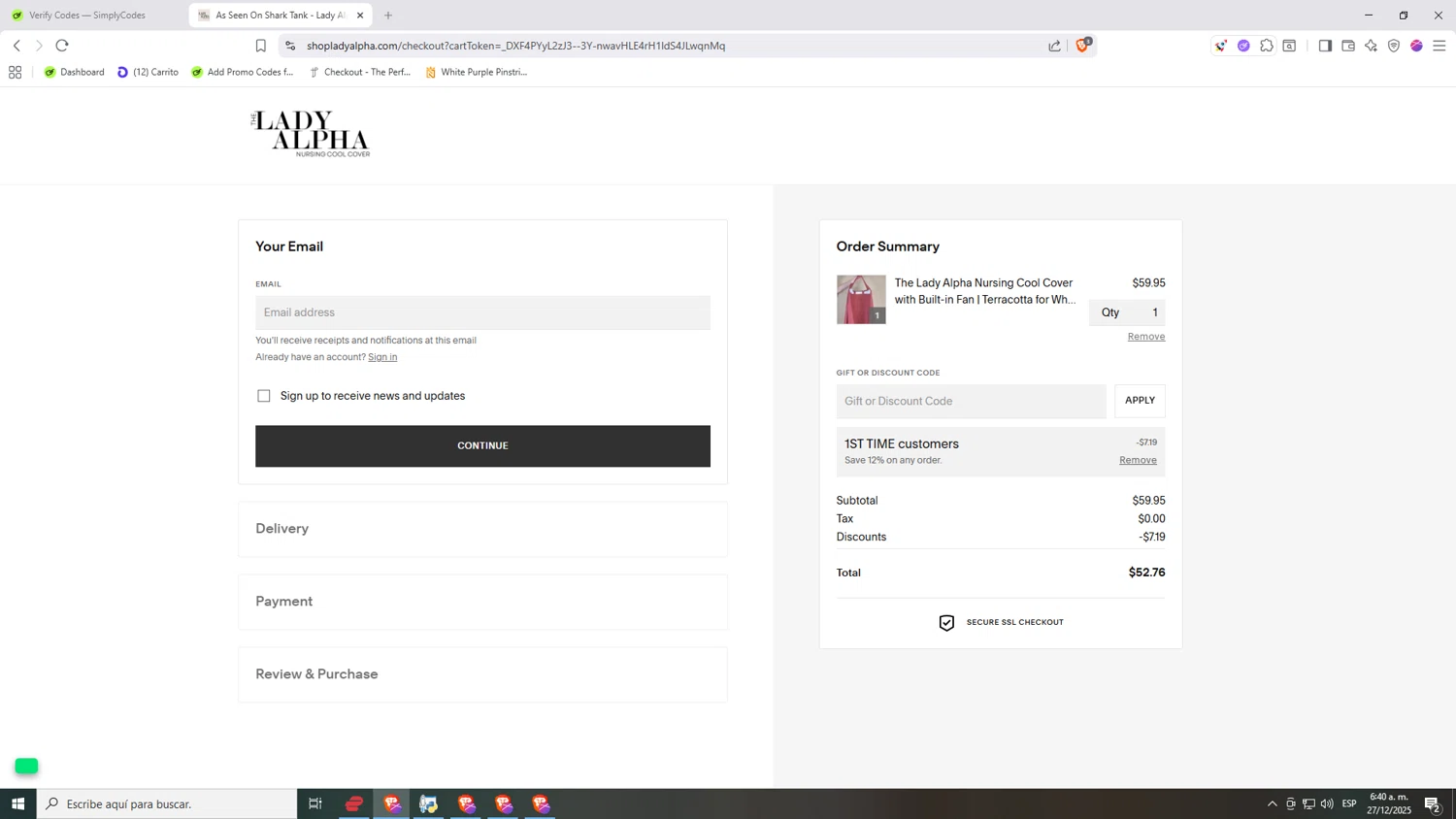Open the rocket extension icon

[1221, 46]
